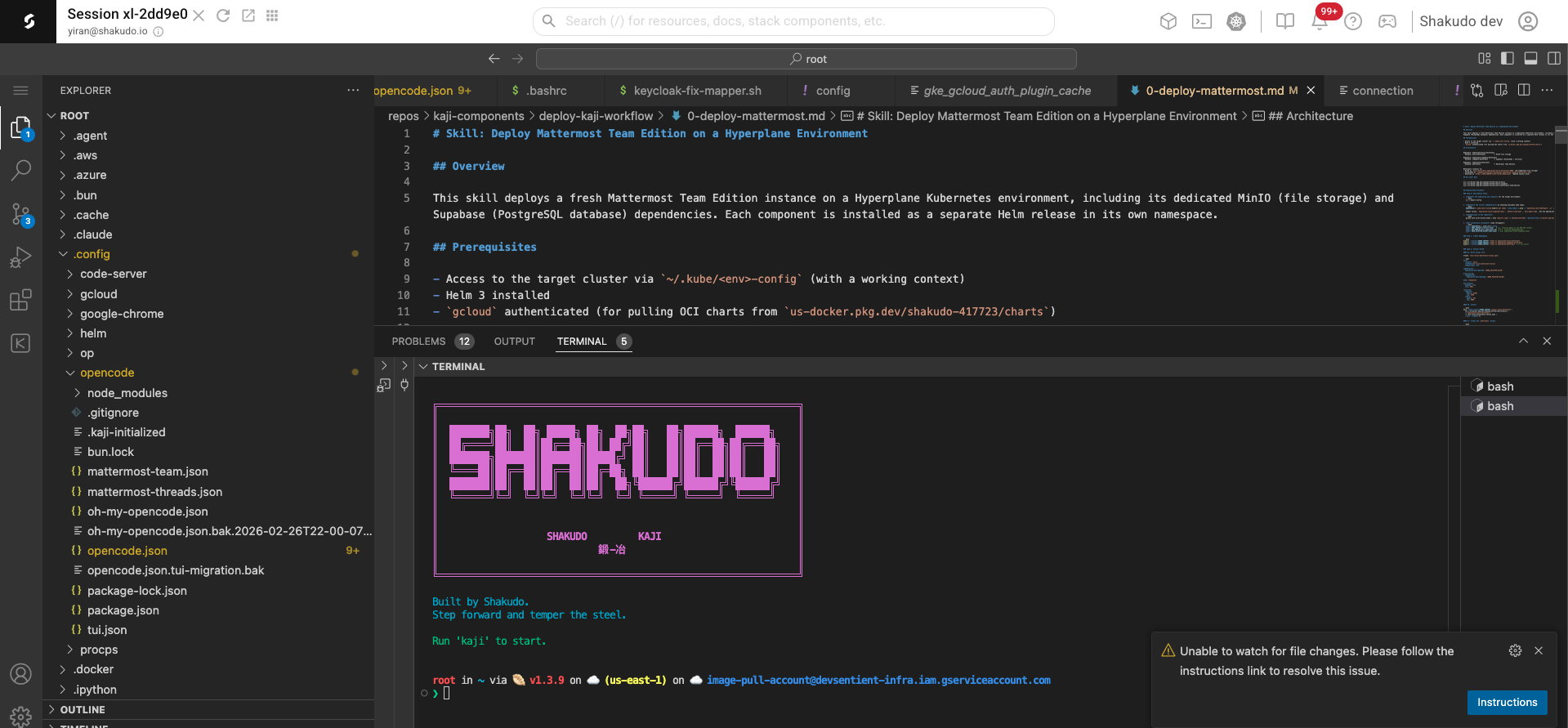Open Run and Debug view

coord(20,257)
